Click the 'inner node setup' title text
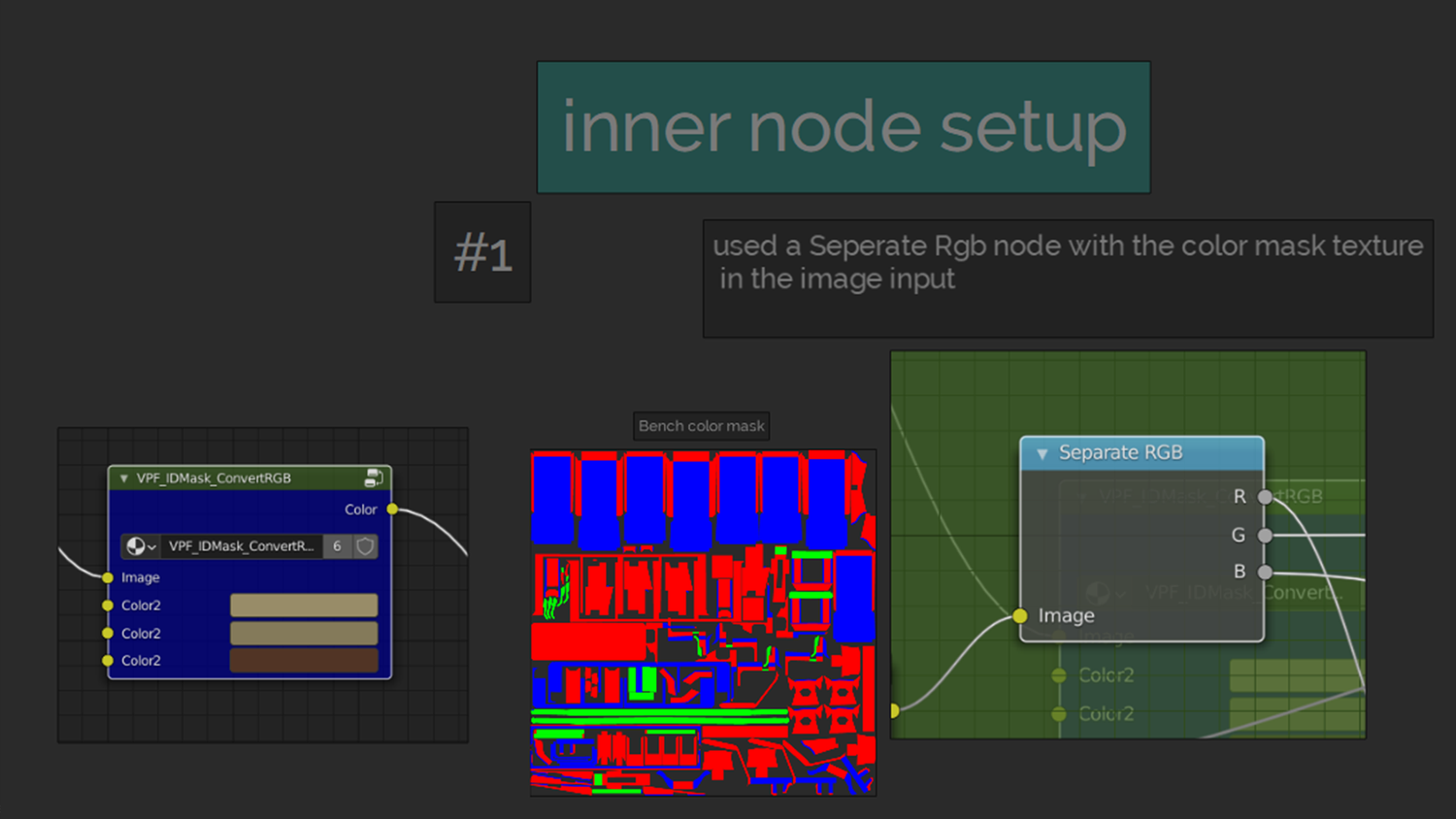 pos(844,127)
